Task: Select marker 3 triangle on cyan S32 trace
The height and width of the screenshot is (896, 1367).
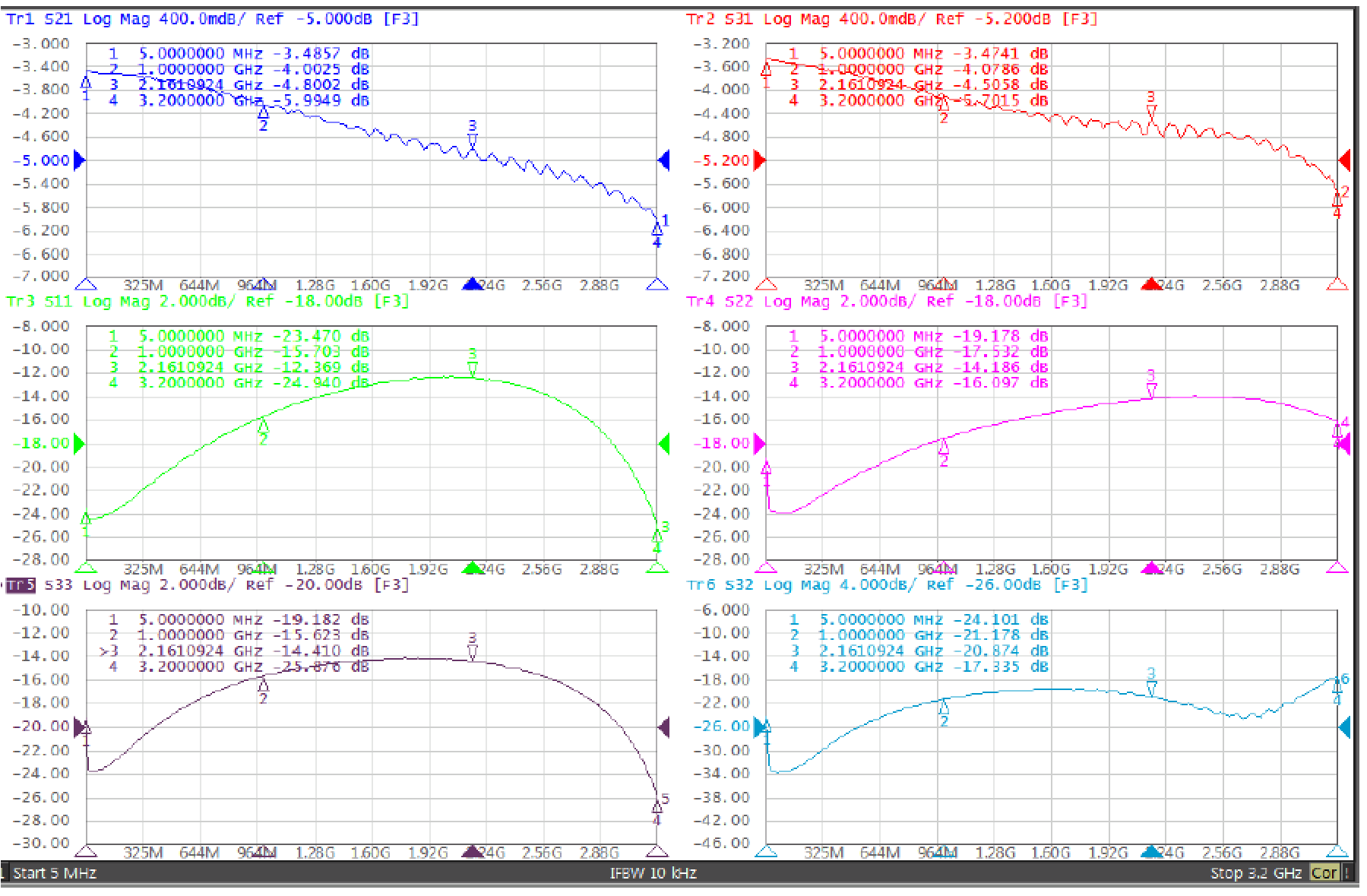Action: 1151,689
